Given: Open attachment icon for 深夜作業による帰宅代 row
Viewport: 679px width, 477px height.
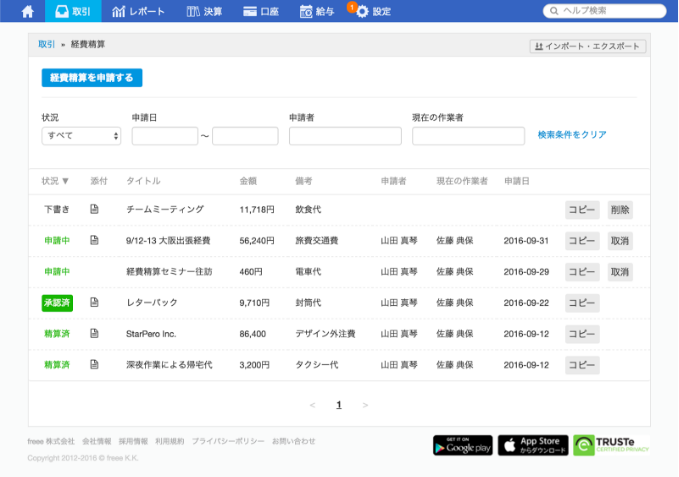Looking at the screenshot, I should pos(95,365).
